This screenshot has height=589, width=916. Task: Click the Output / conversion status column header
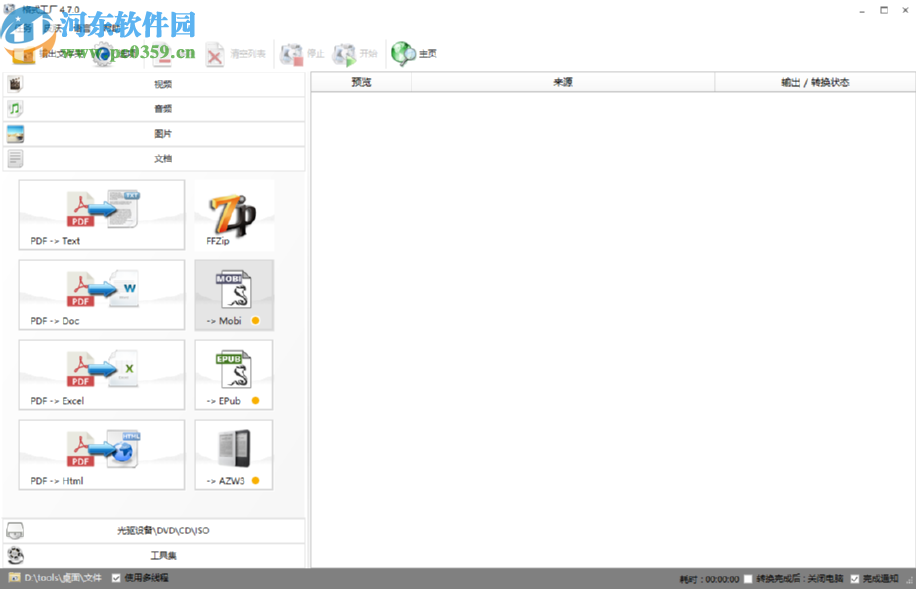point(815,82)
